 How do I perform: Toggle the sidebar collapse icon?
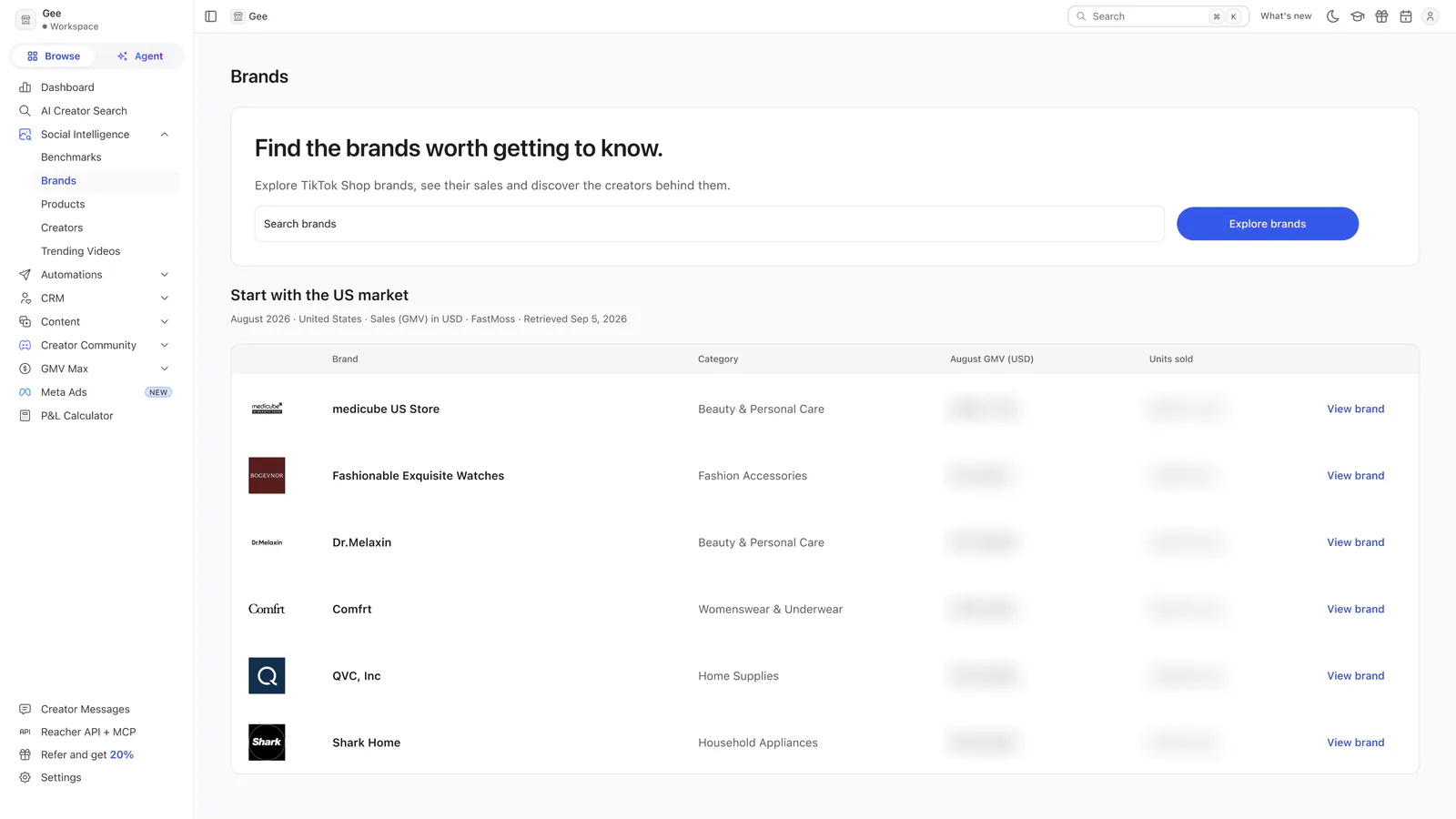pyautogui.click(x=211, y=16)
